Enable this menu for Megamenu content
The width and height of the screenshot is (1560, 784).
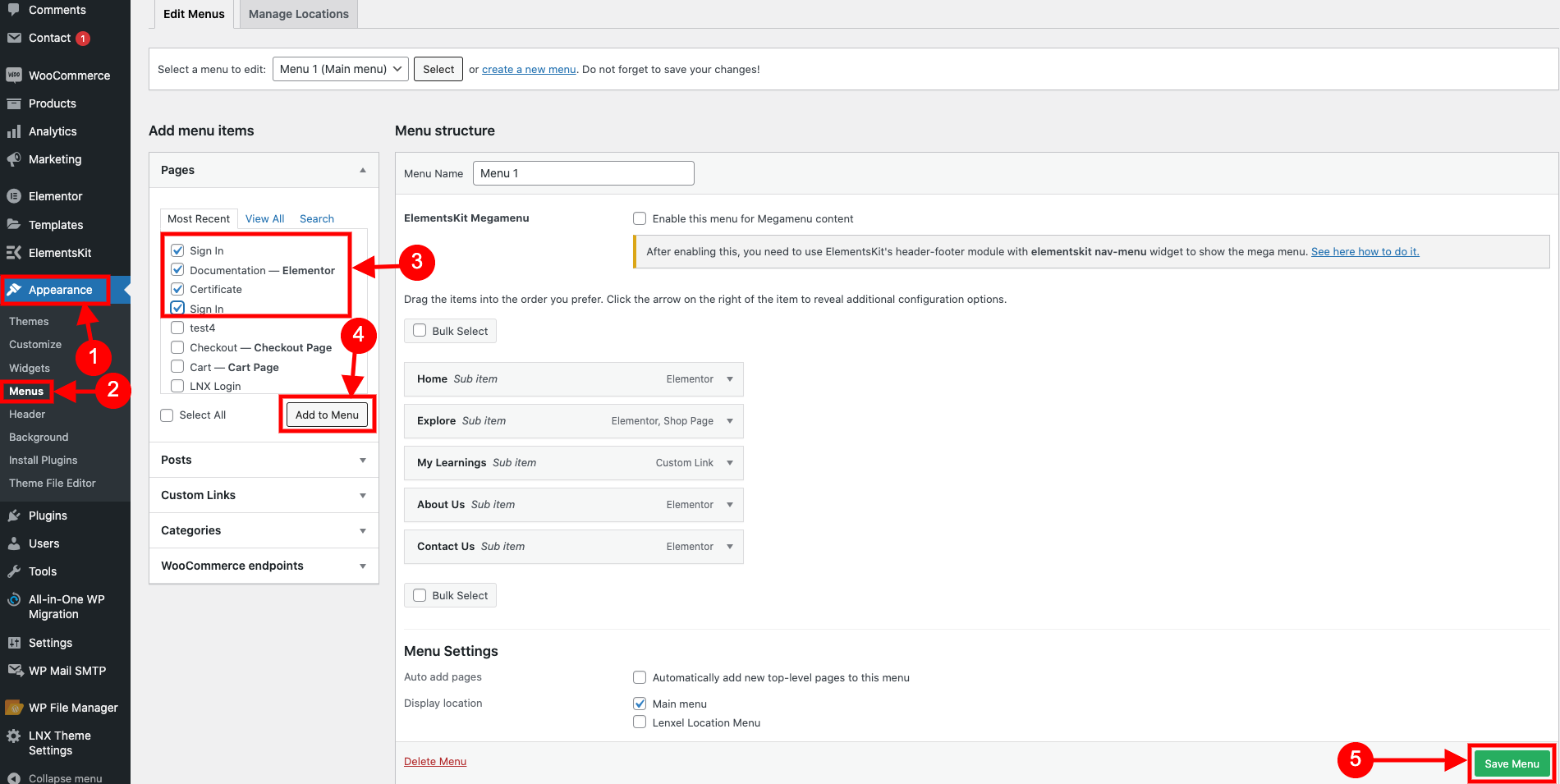click(x=640, y=218)
